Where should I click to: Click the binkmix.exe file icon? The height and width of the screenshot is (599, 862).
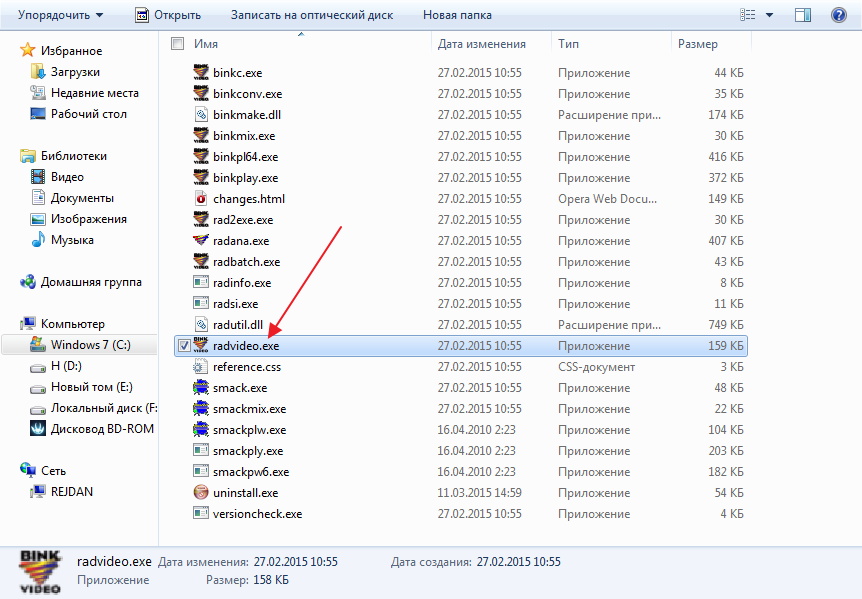pyautogui.click(x=201, y=135)
